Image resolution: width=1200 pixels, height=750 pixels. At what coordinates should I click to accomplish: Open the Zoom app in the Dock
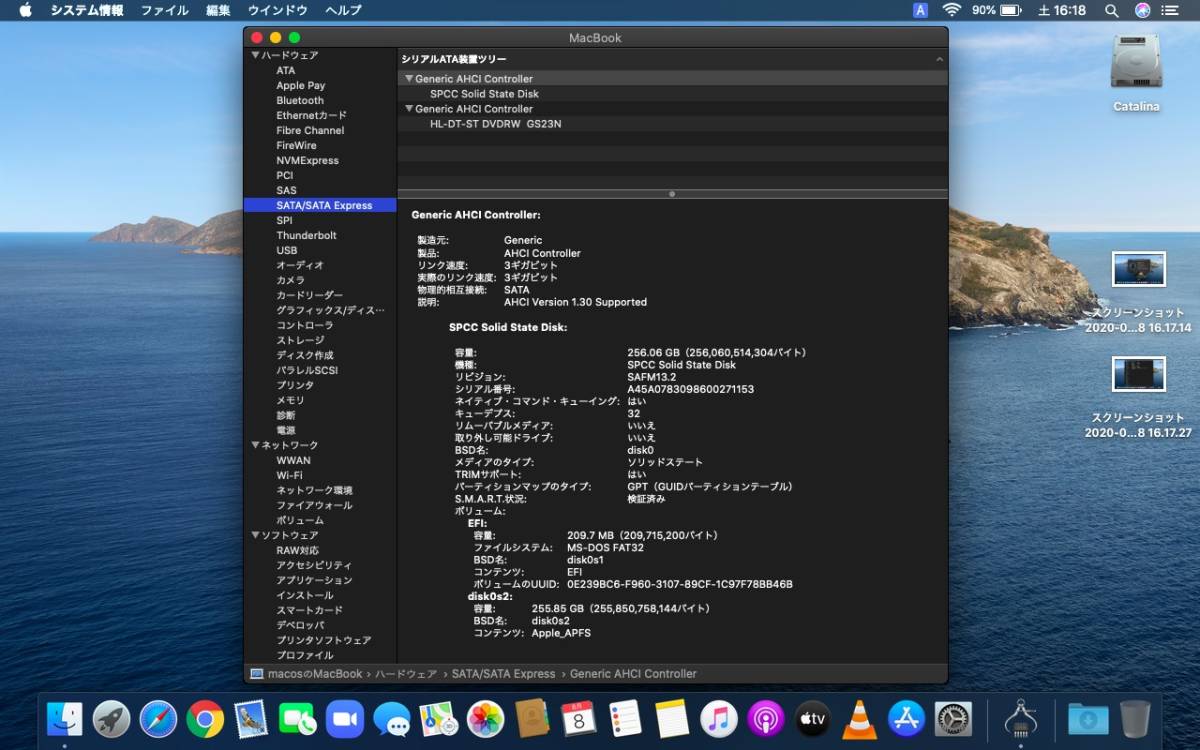click(x=345, y=718)
